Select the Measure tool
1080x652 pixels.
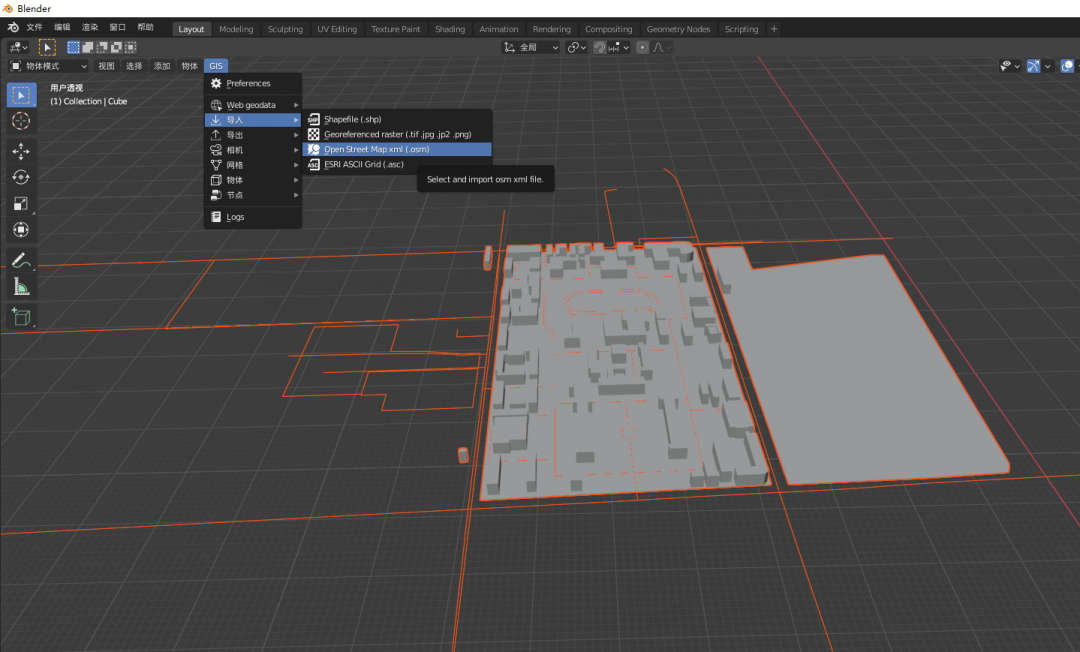pos(21,287)
